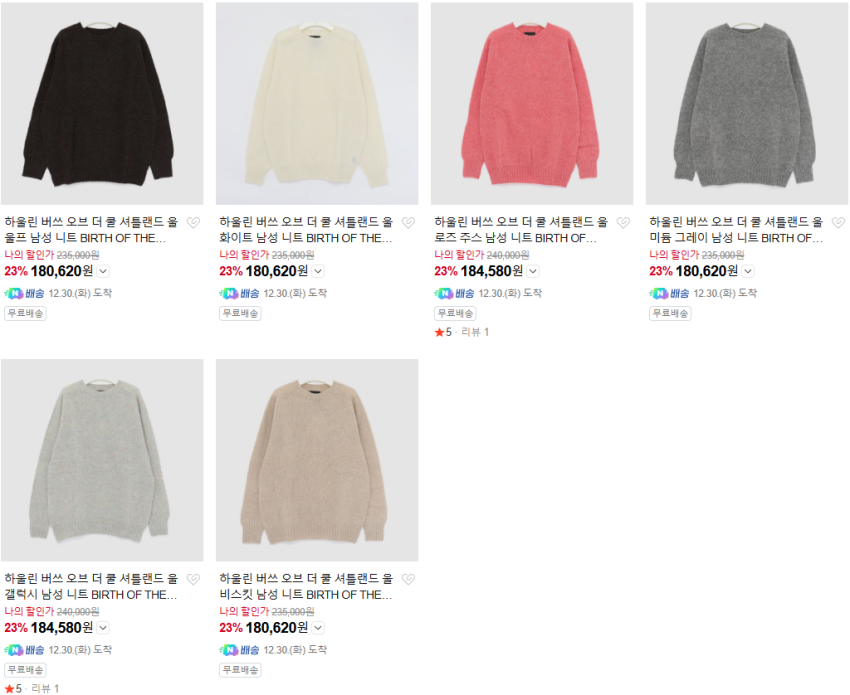
Task: Expand price chevron on 미듐 그레이 knit
Action: (x=748, y=271)
